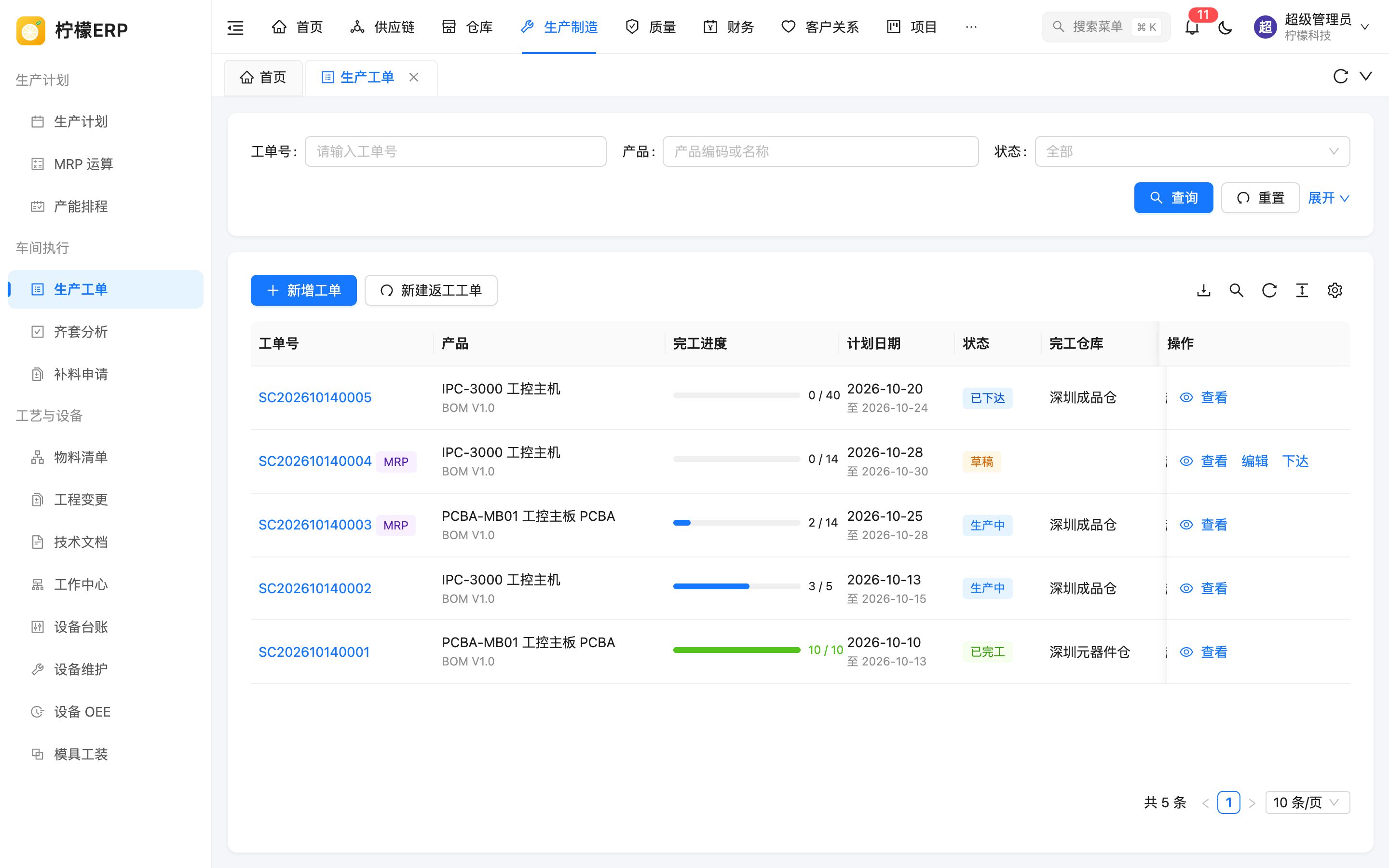Screen dimensions: 1389x868
Task: Expand more filters via 展开
Action: [1328, 198]
